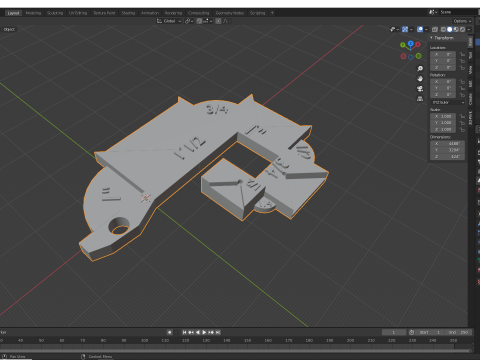Switch to the Sculpting workspace tab
The height and width of the screenshot is (360, 480).
(55, 13)
